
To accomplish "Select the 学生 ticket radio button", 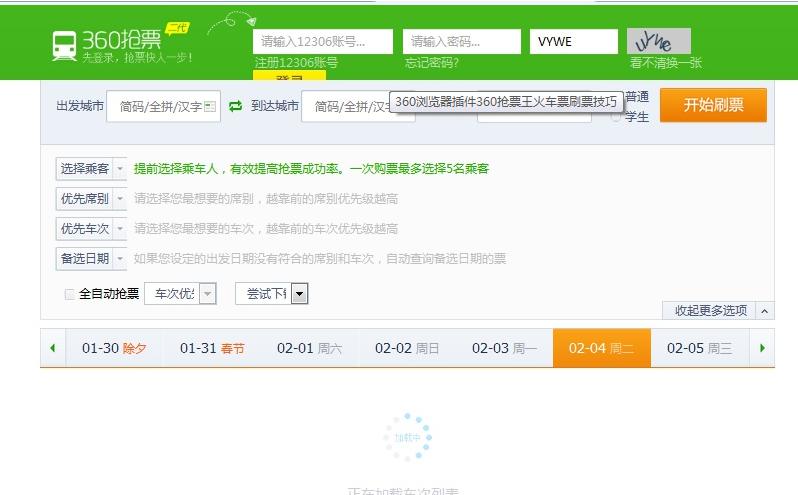I will (x=616, y=117).
